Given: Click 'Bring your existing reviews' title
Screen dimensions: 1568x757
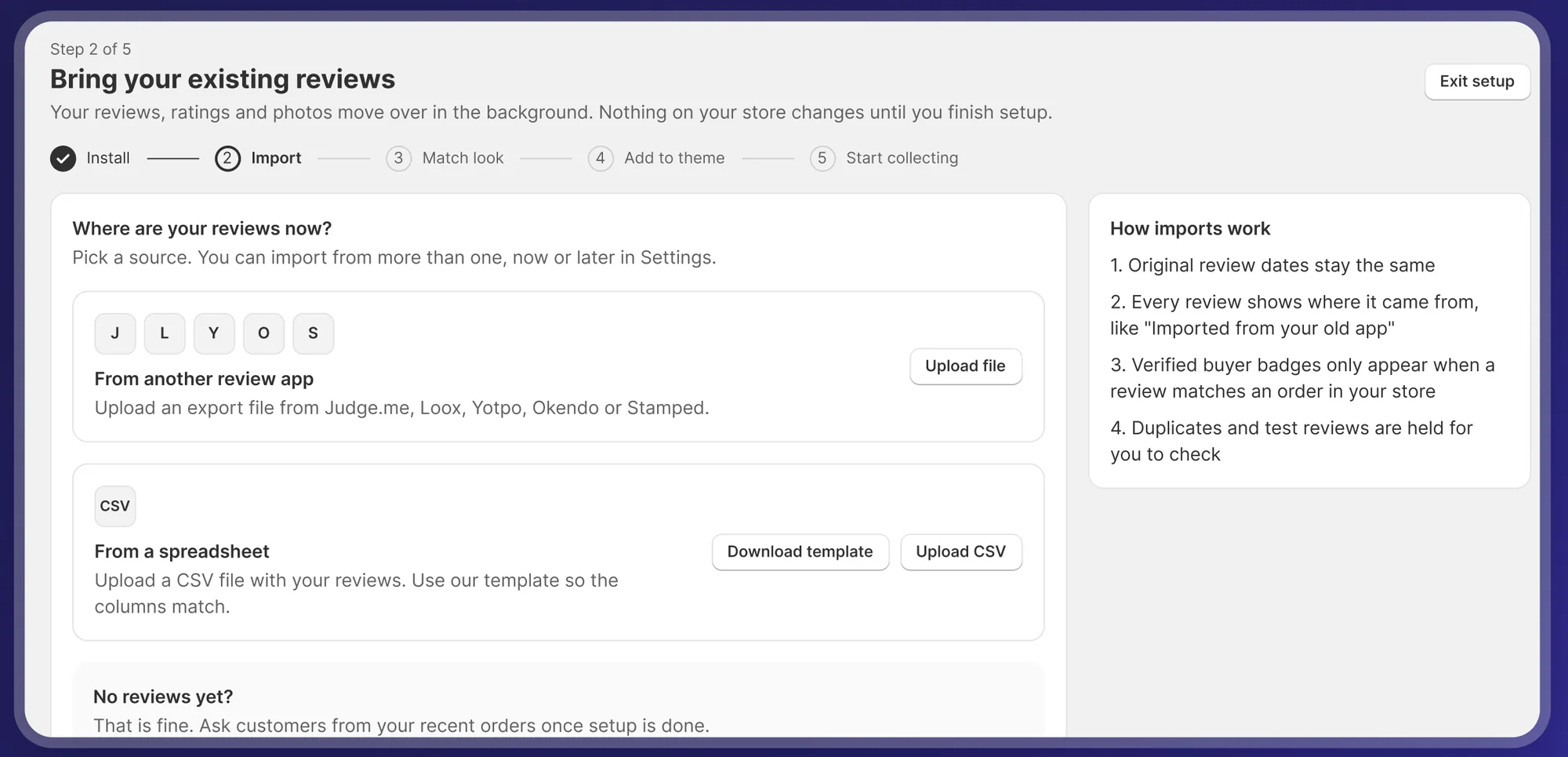Looking at the screenshot, I should [x=223, y=79].
